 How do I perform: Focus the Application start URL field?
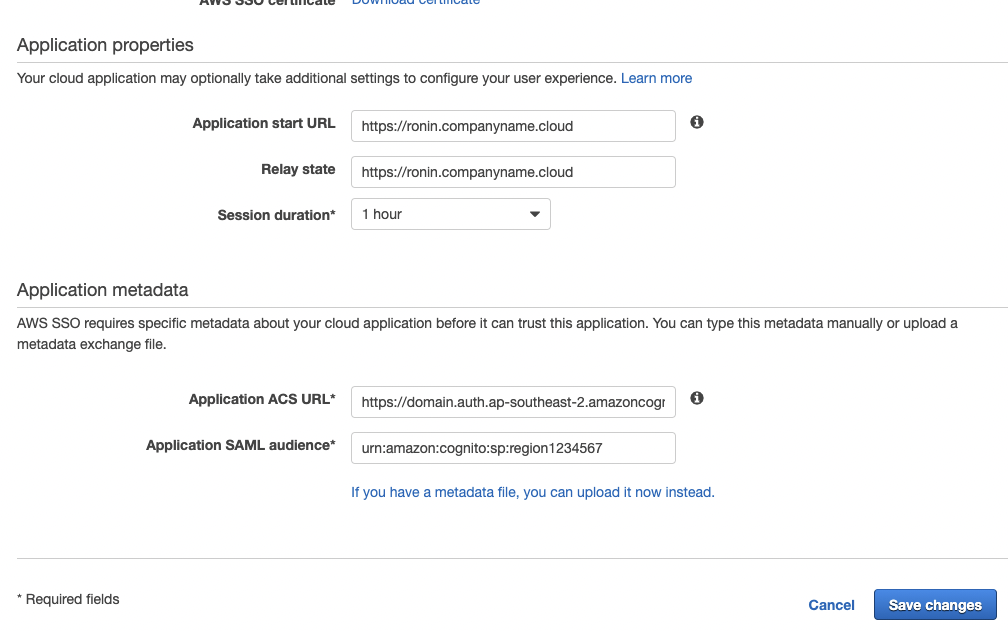(x=513, y=126)
